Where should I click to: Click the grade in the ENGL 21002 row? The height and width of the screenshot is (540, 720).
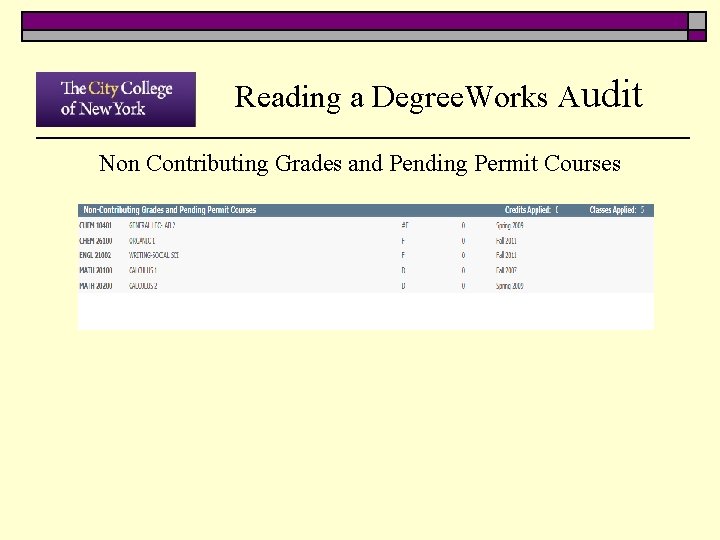click(403, 255)
